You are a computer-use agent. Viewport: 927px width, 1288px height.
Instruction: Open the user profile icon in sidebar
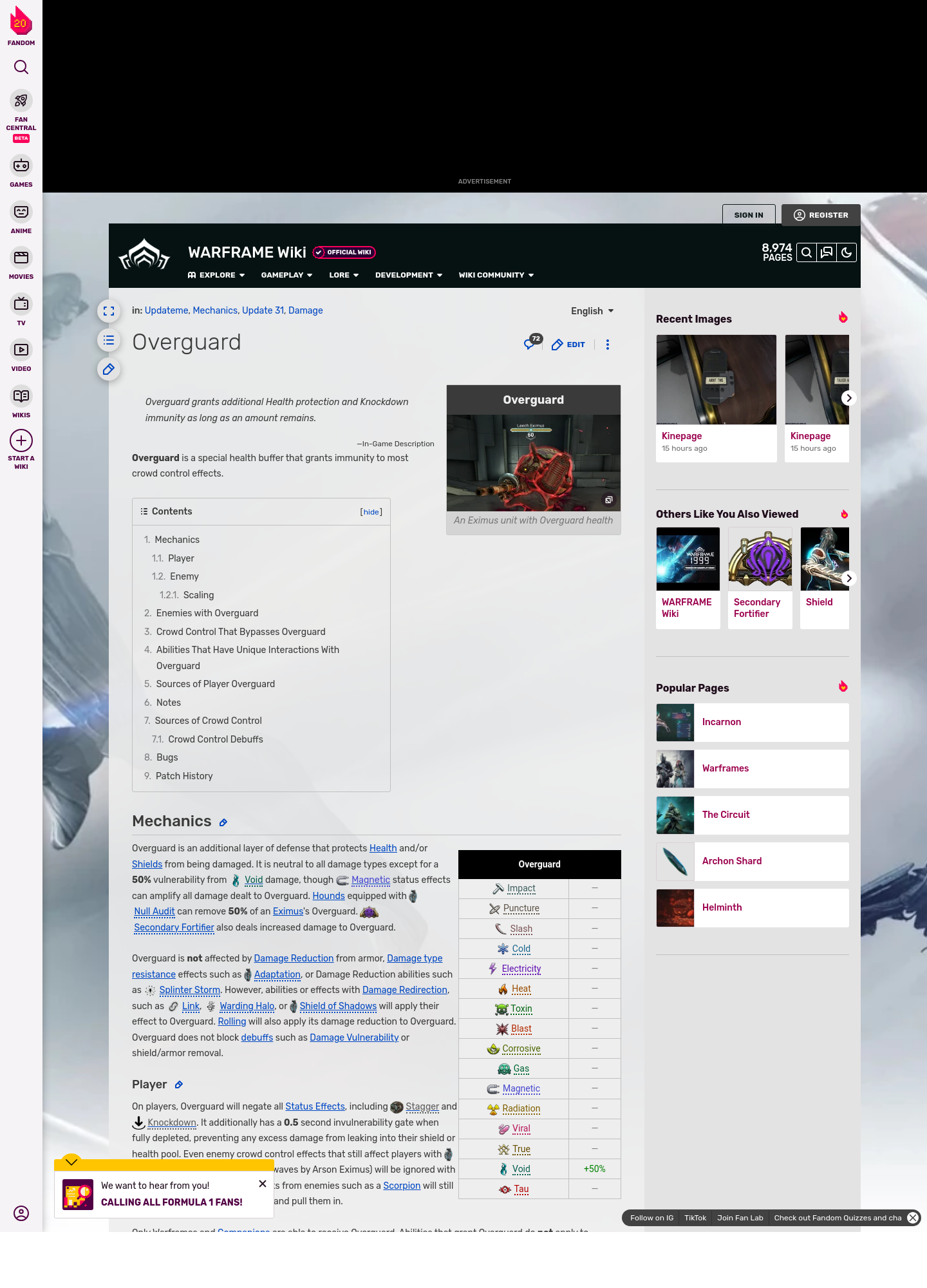click(21, 1213)
